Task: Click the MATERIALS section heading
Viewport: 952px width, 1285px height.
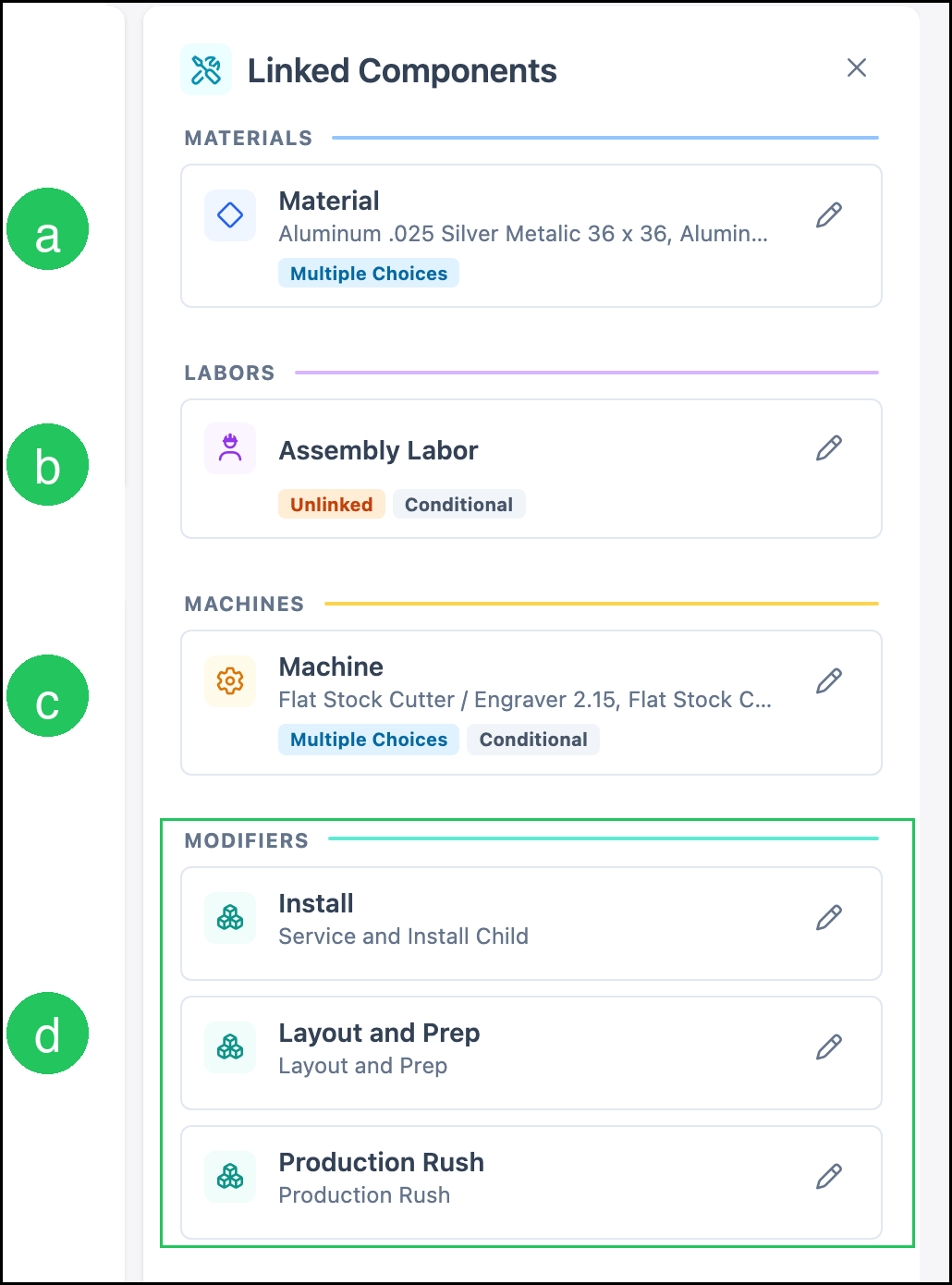Action: point(249,138)
